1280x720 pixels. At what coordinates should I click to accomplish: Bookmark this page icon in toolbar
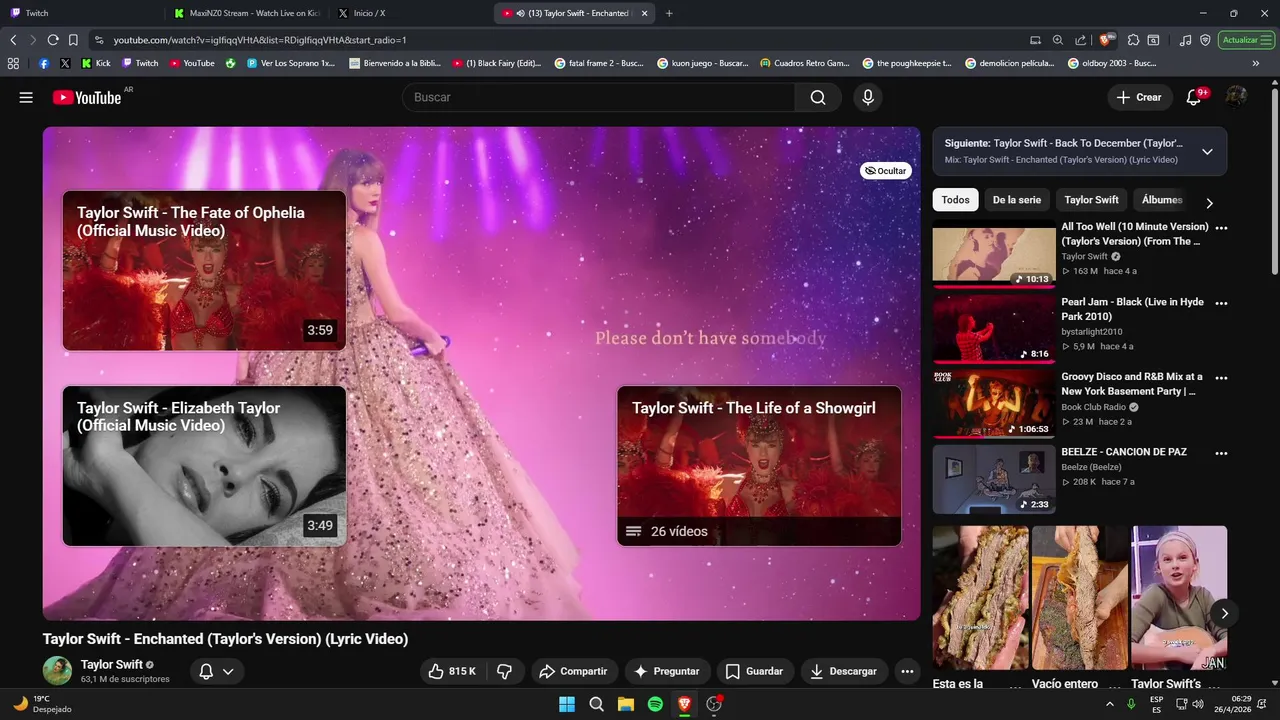(73, 40)
